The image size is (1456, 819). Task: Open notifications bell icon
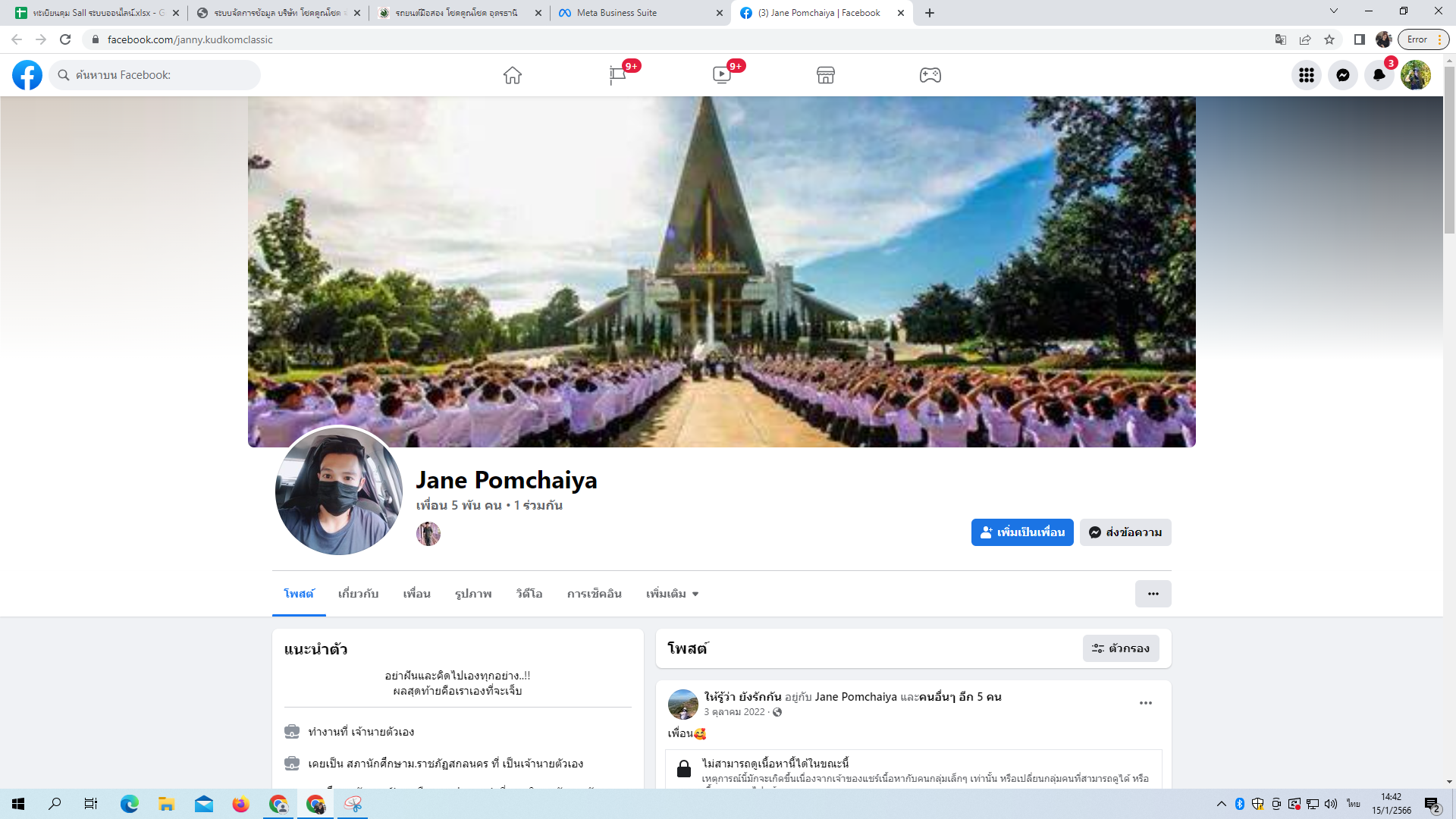coord(1379,75)
